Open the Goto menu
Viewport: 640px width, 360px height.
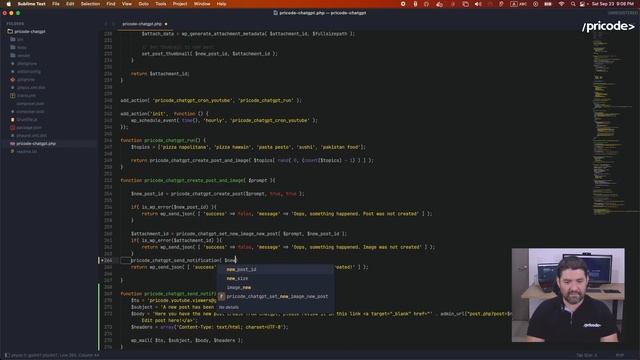tap(144, 4)
